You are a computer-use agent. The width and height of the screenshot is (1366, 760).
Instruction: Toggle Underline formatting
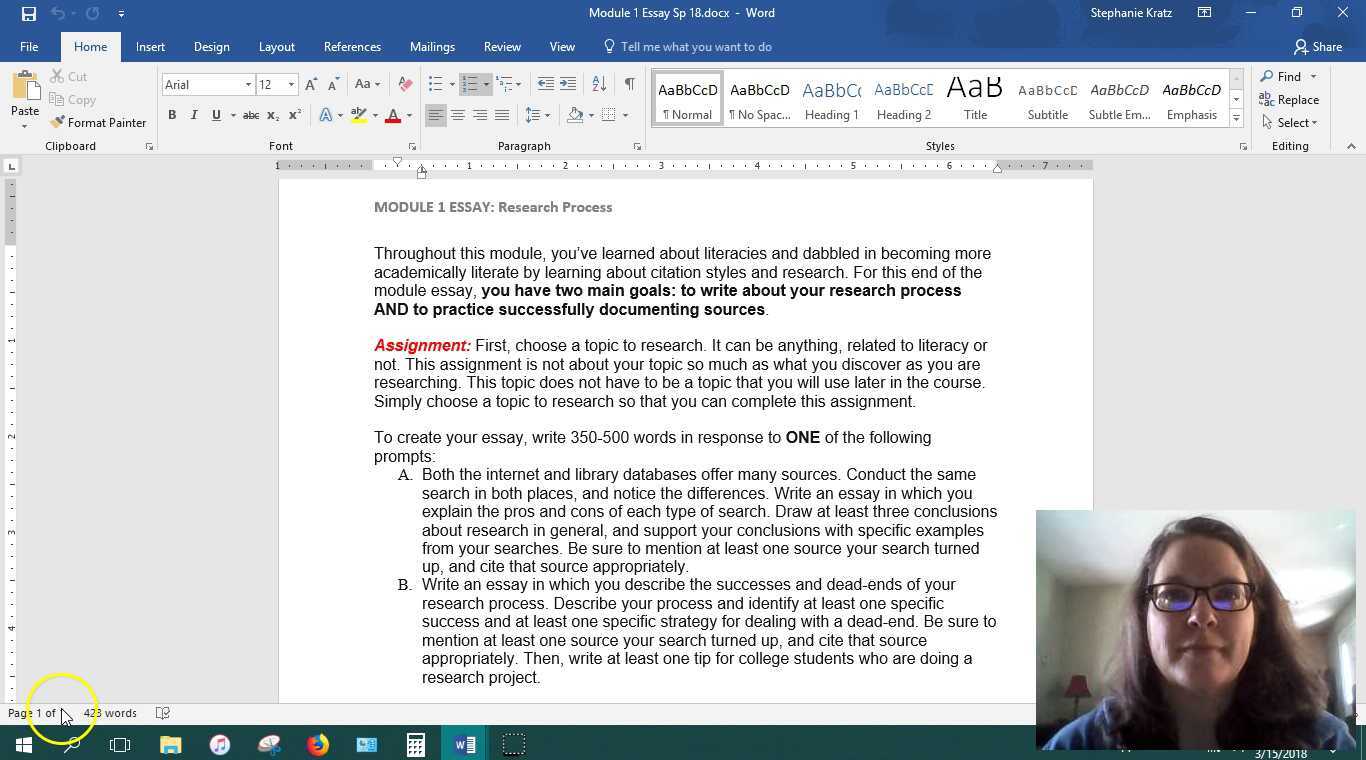[x=215, y=115]
